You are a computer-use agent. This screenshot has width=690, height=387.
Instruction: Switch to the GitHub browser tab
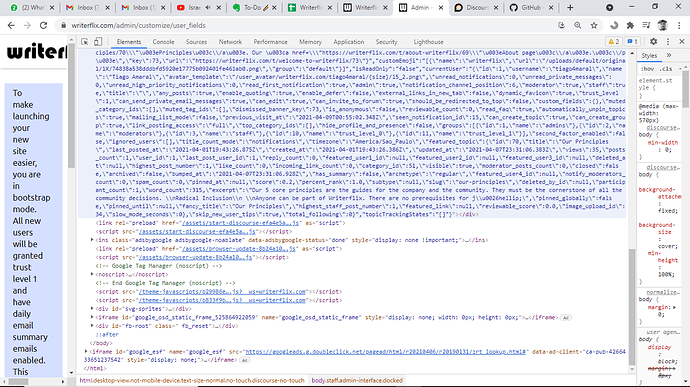(531, 7)
